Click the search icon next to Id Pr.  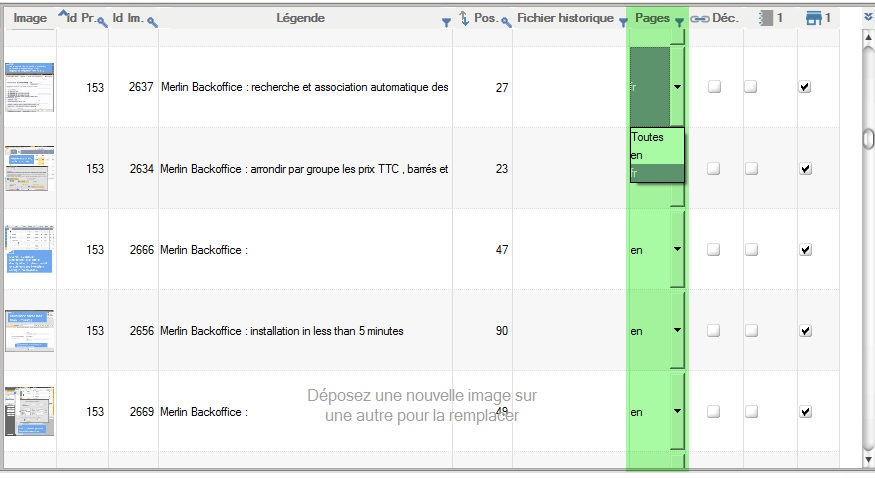(102, 21)
